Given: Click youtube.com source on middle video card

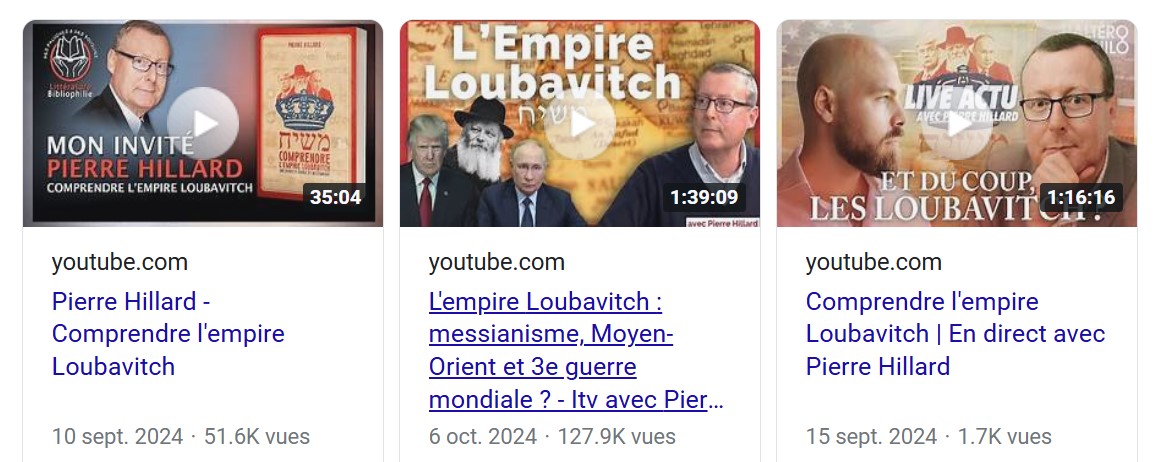Looking at the screenshot, I should pyautogui.click(x=496, y=262).
